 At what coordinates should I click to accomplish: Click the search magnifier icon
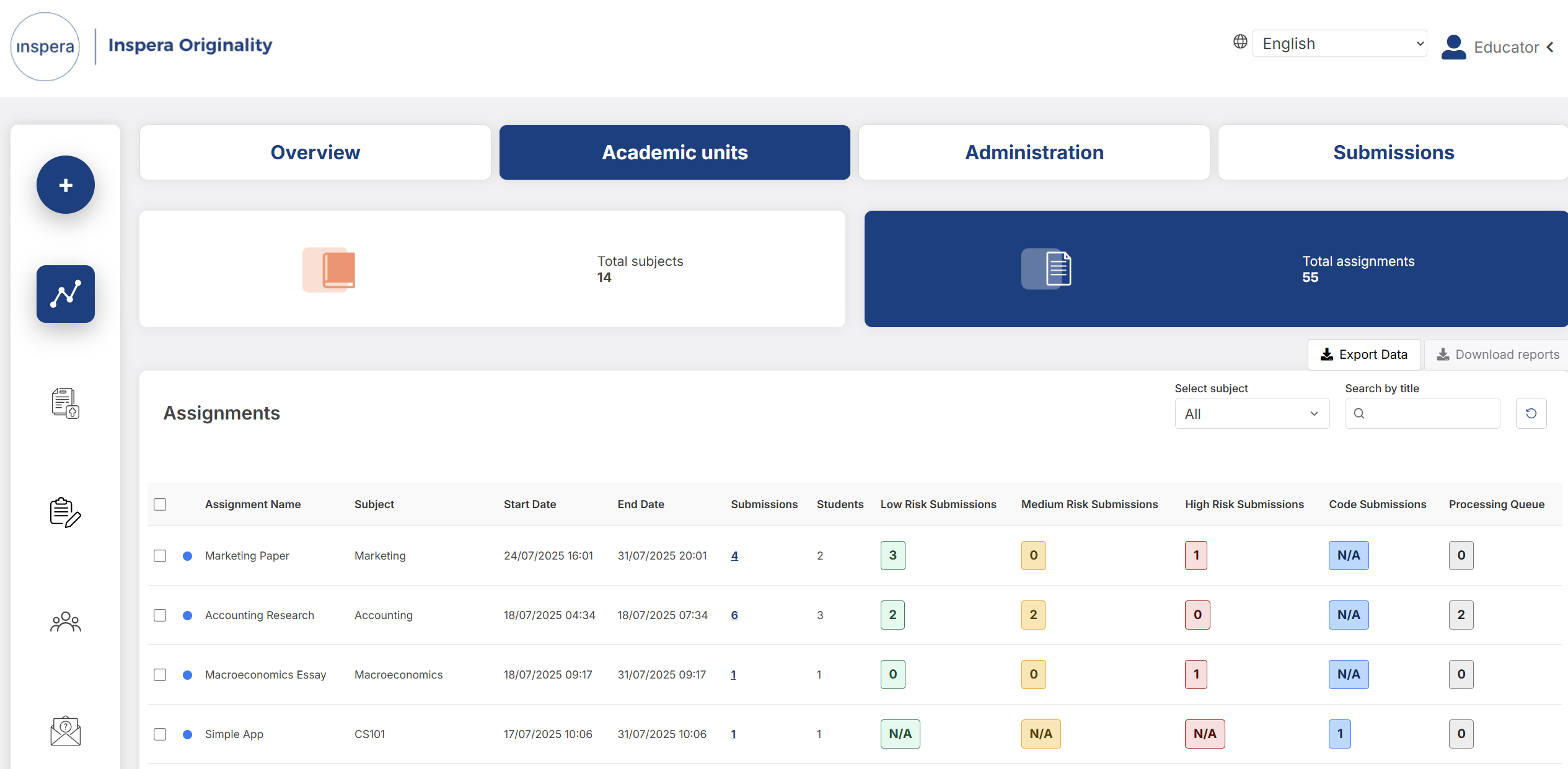click(1359, 413)
